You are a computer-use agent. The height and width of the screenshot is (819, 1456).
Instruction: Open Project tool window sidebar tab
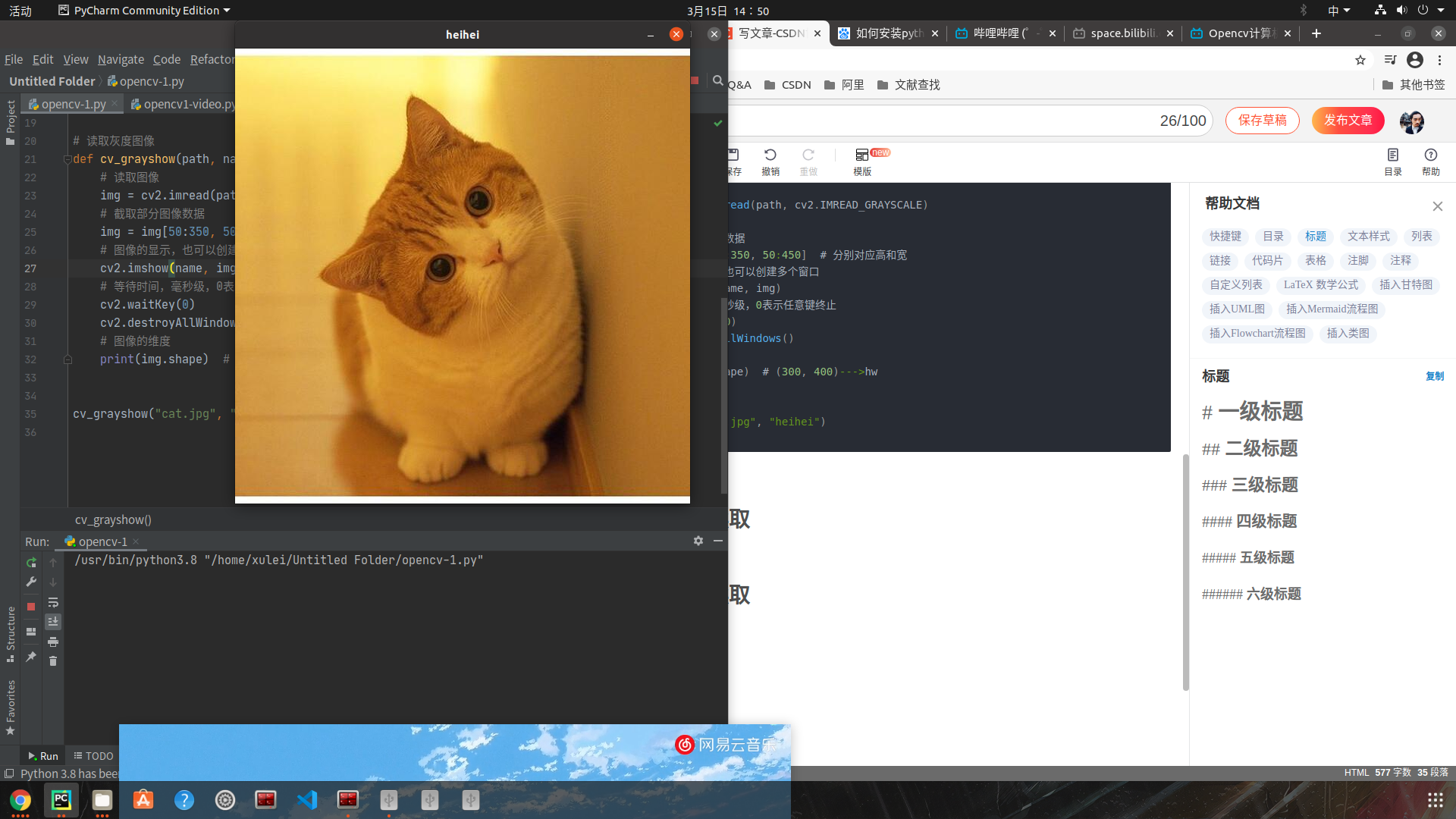tap(11, 122)
